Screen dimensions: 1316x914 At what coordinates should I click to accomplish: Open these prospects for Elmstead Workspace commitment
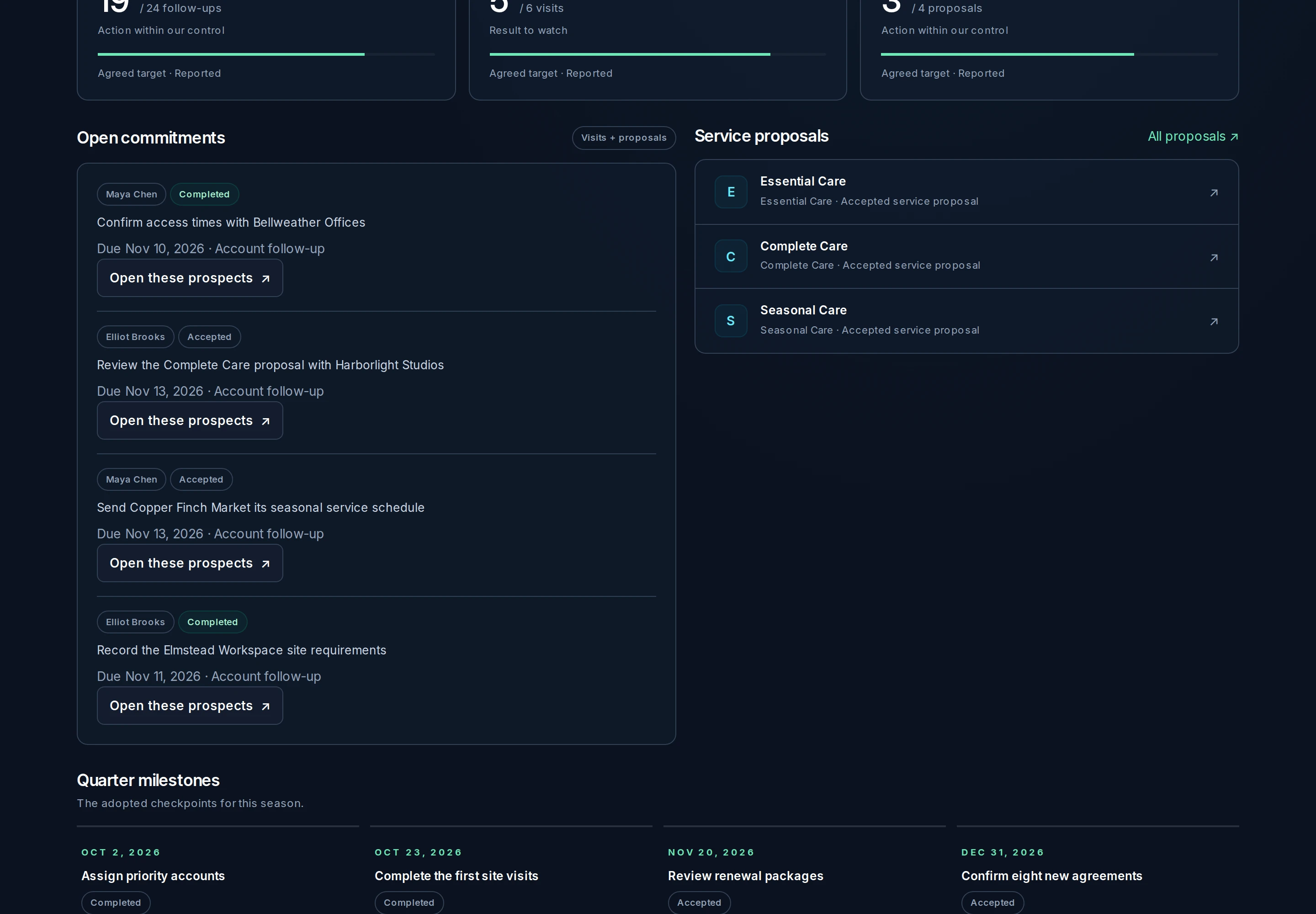click(x=190, y=706)
